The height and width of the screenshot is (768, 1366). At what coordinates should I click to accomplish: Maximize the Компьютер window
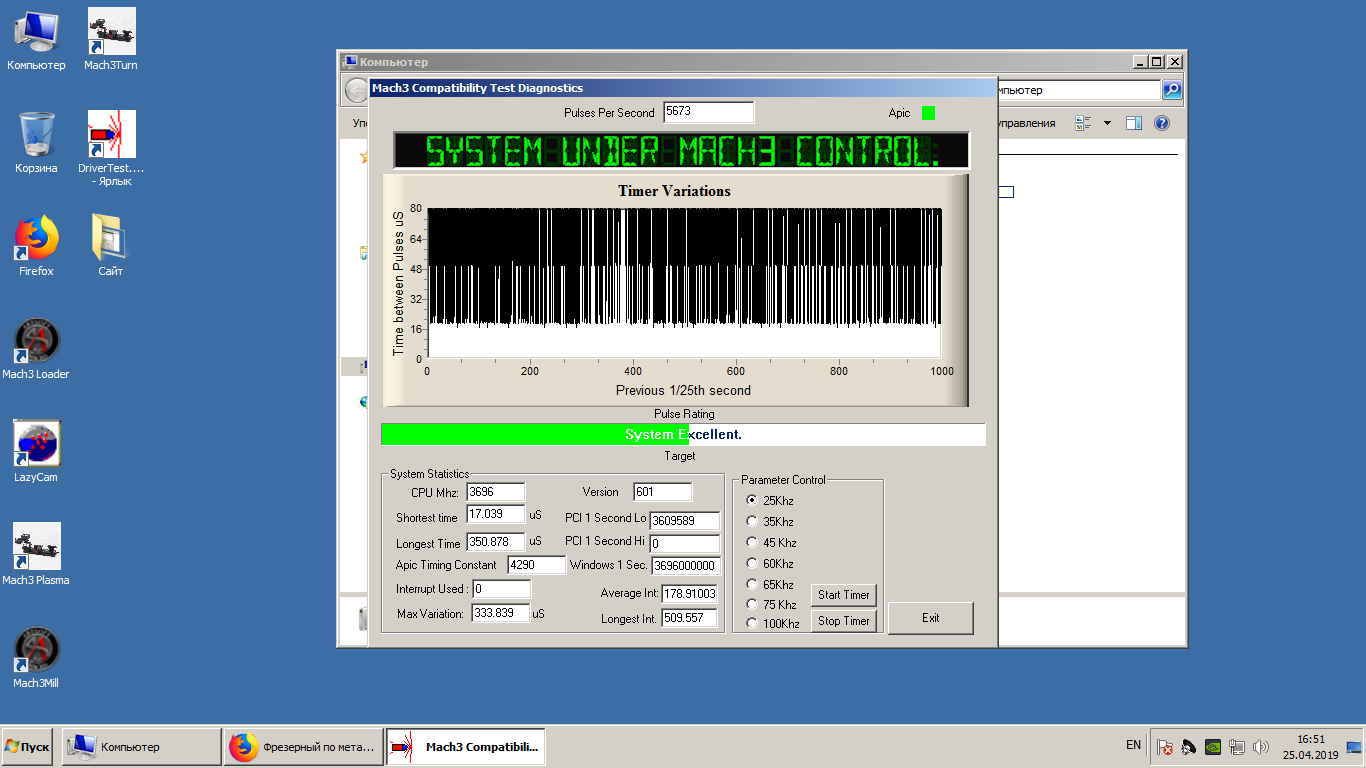pyautogui.click(x=1158, y=62)
